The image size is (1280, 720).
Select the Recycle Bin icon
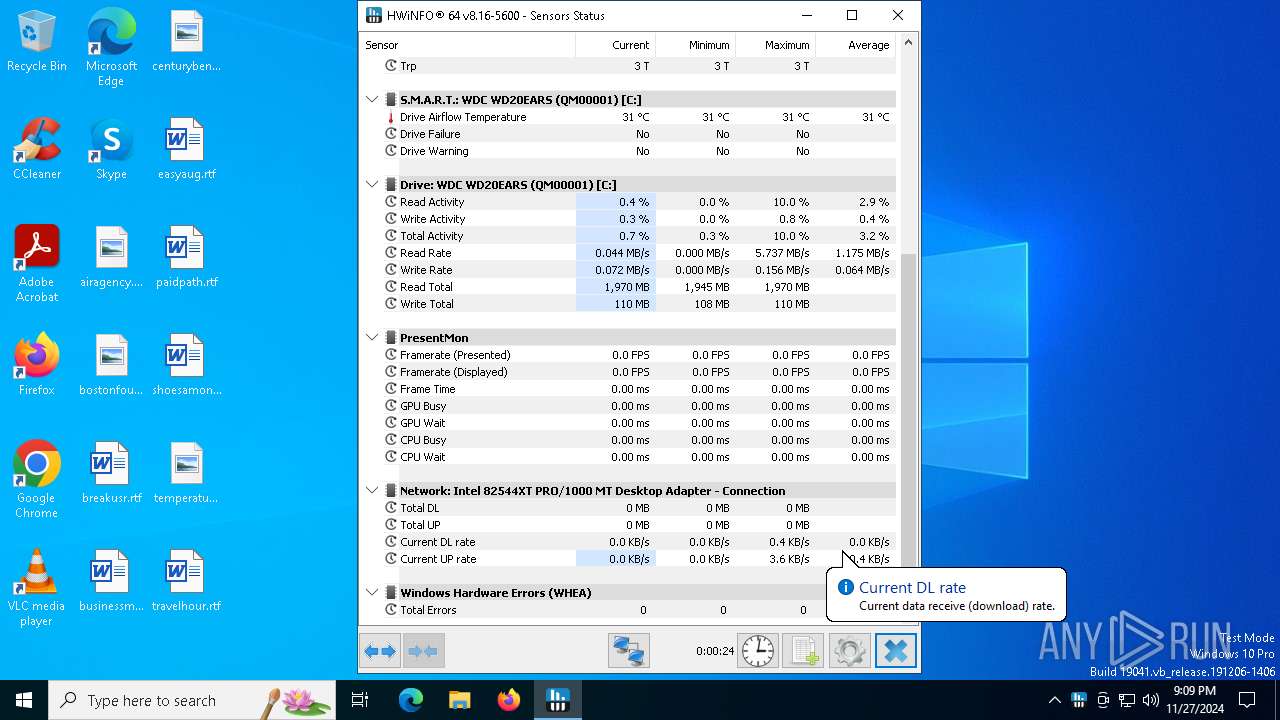click(x=37, y=41)
